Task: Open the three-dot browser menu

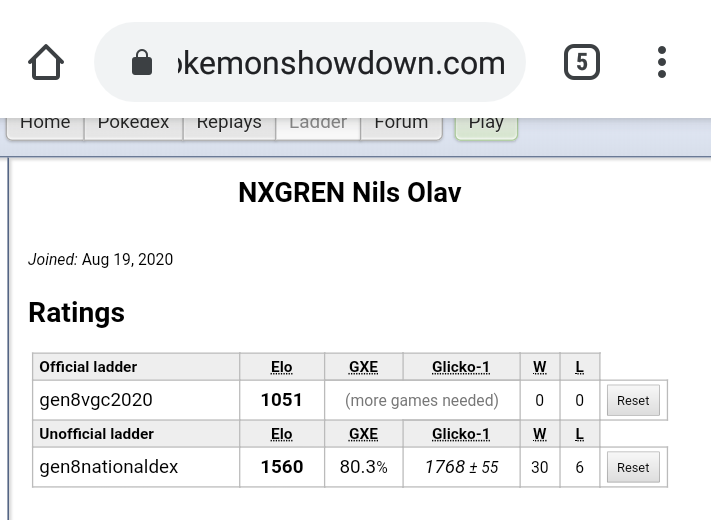Action: 662,63
